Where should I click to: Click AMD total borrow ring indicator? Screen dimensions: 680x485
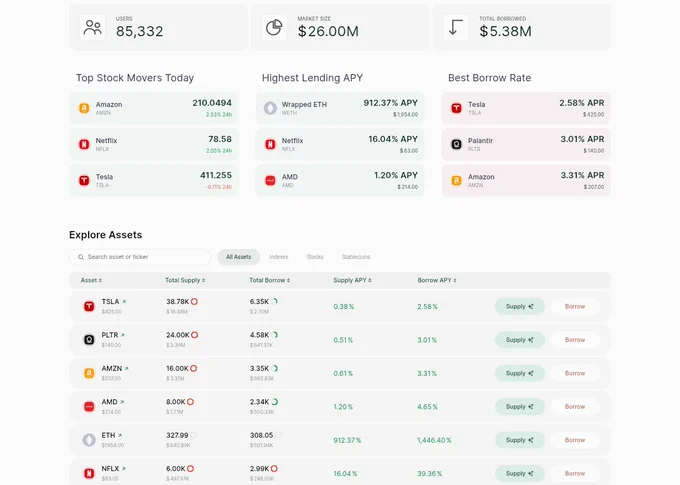tap(275, 402)
